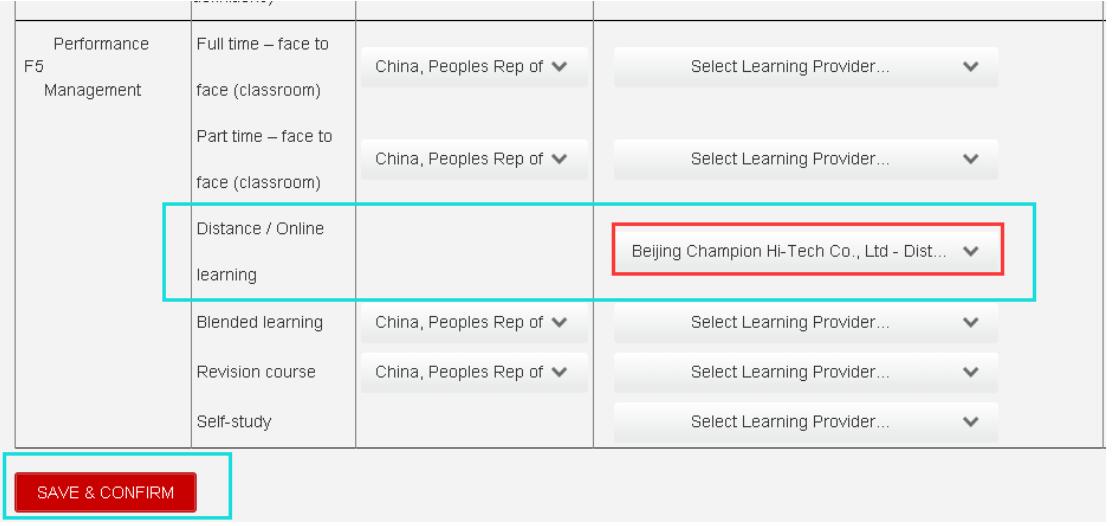Click the SAVE & CONFIRM button
1115x526 pixels.
[x=105, y=492]
